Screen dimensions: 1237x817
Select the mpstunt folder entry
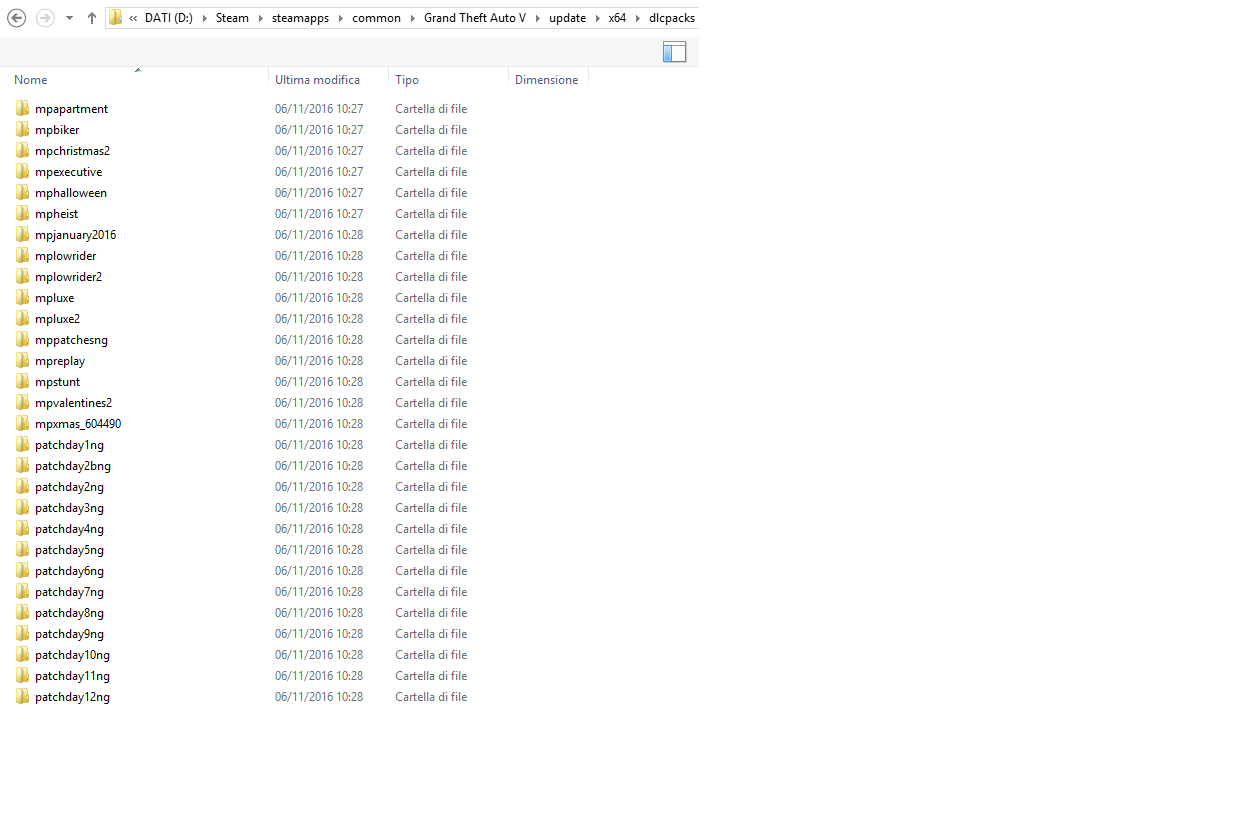58,381
